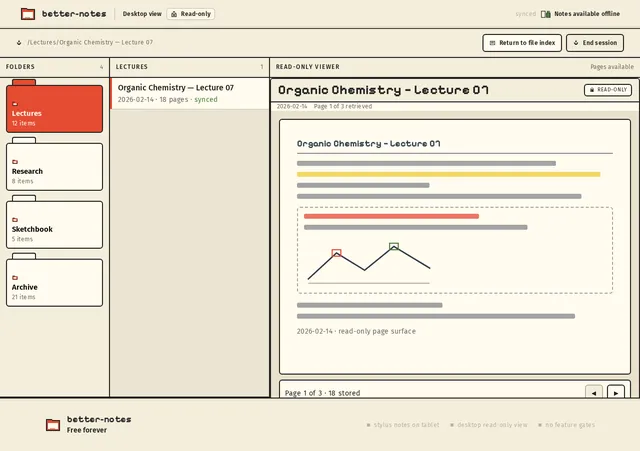
Task: Click the 2026-02-14 read-only page surface caption
Action: (x=356, y=331)
